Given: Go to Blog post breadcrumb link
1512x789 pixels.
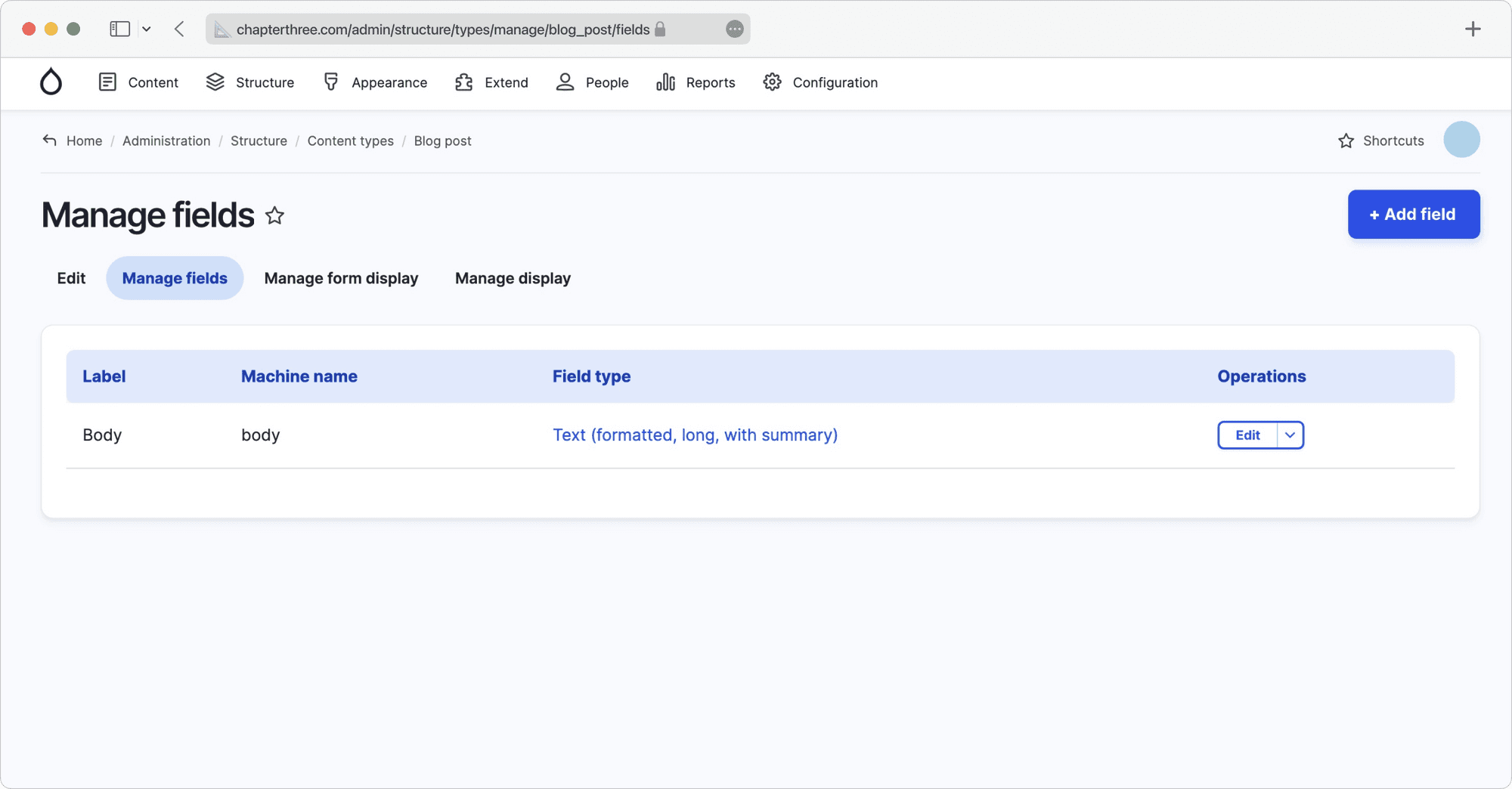Looking at the screenshot, I should (x=442, y=141).
